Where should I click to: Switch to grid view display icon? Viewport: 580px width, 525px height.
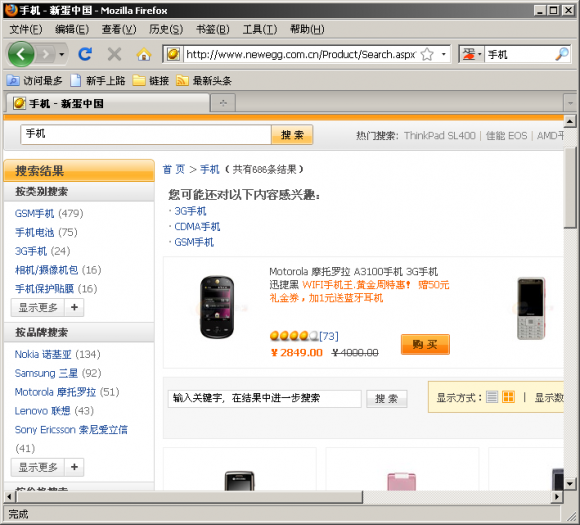[x=508, y=397]
